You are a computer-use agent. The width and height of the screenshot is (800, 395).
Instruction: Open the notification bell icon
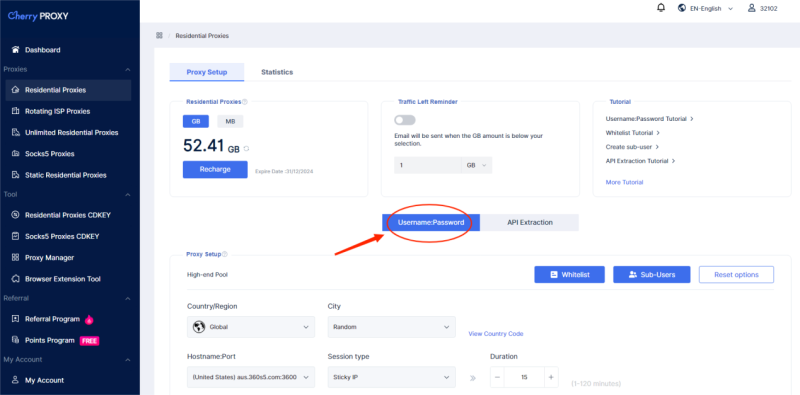(x=661, y=8)
